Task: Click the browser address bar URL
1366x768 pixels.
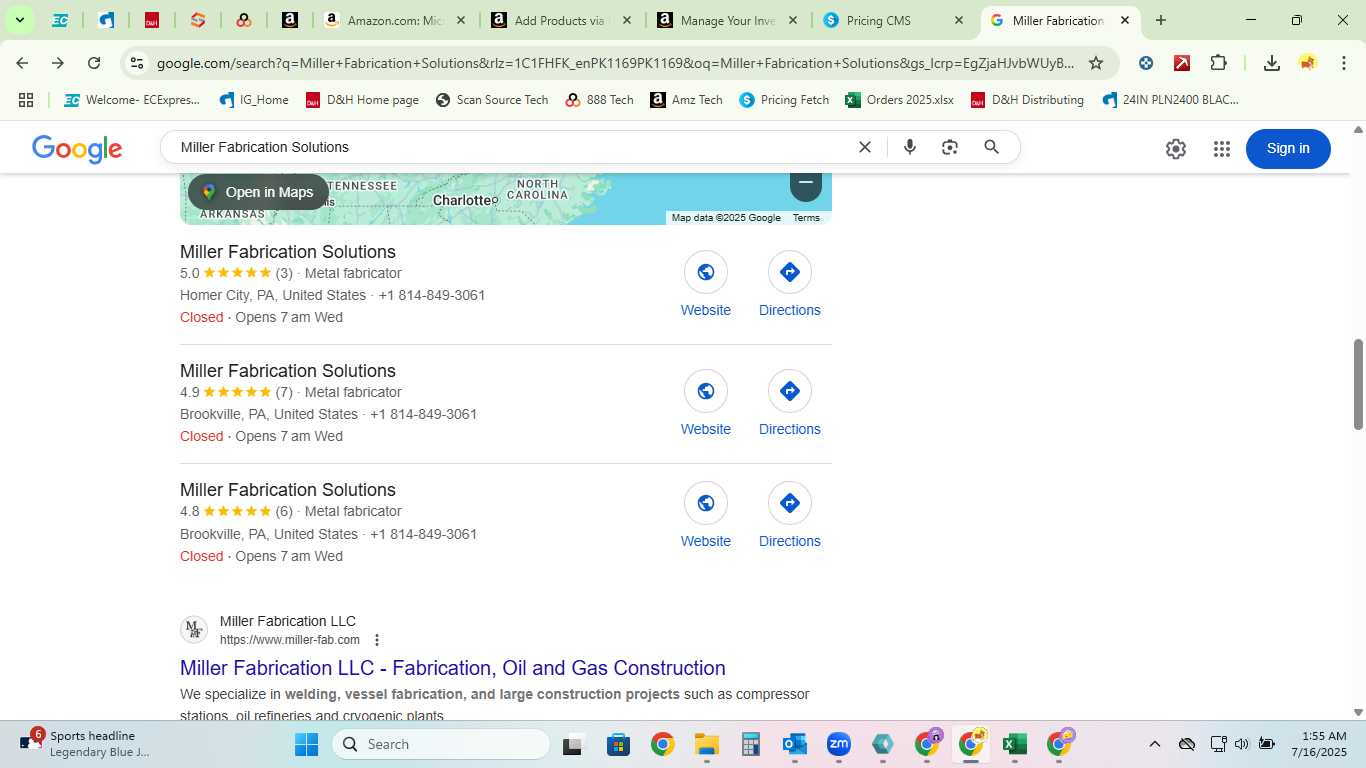Action: click(x=615, y=63)
